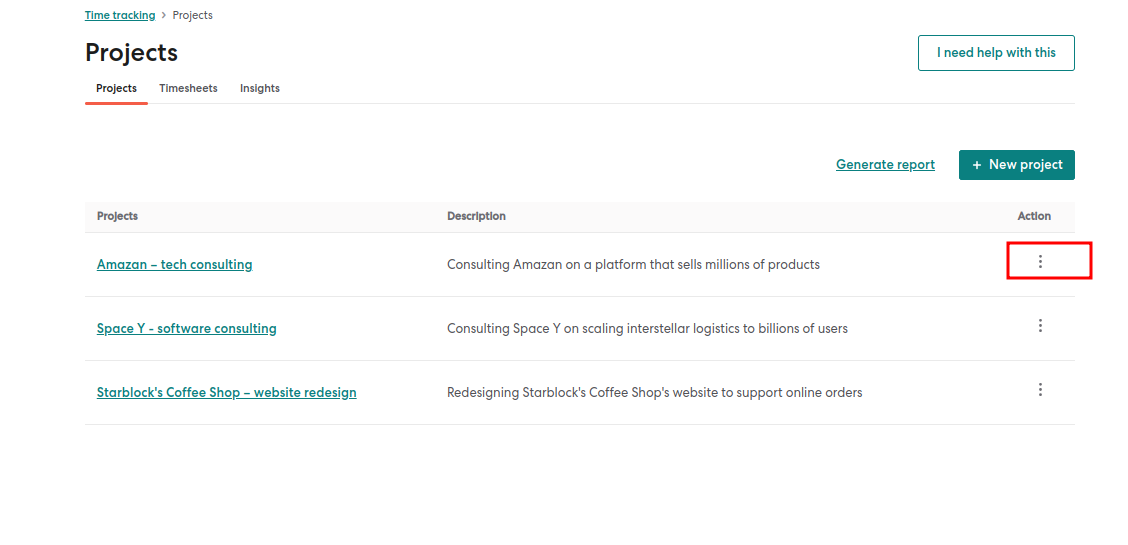Click 'I need help with this' button

click(x=996, y=53)
